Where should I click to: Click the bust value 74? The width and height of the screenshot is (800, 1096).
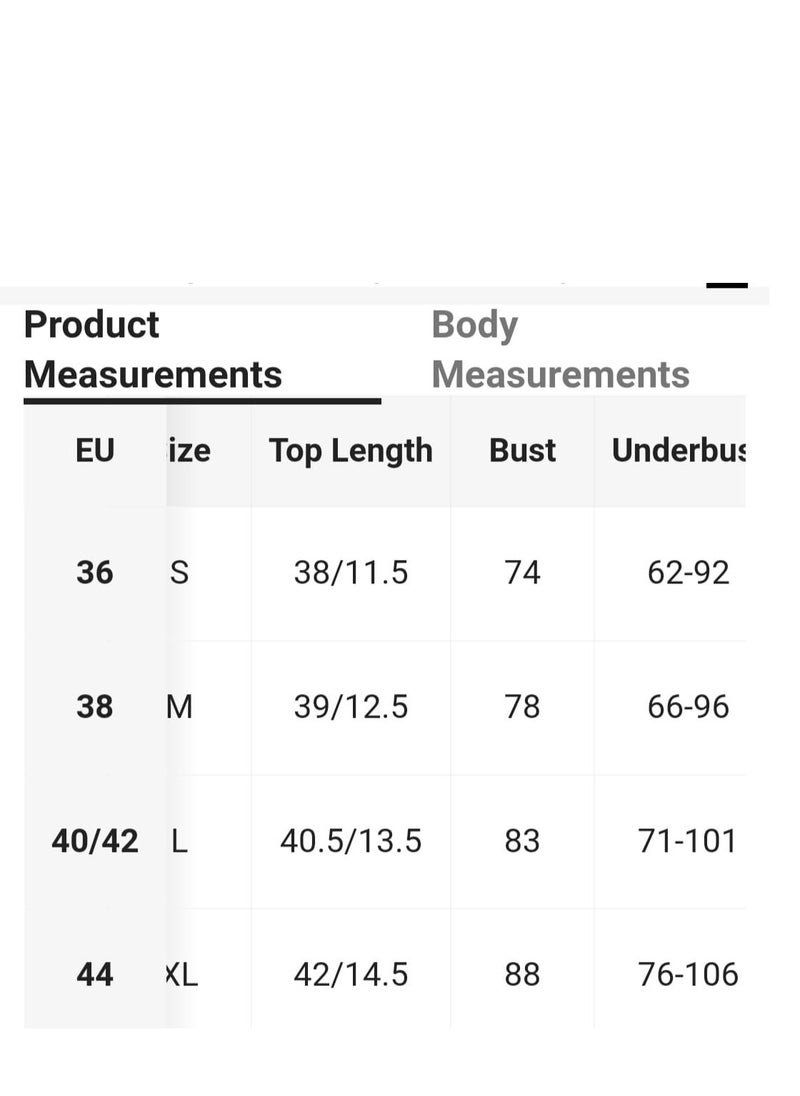click(523, 573)
